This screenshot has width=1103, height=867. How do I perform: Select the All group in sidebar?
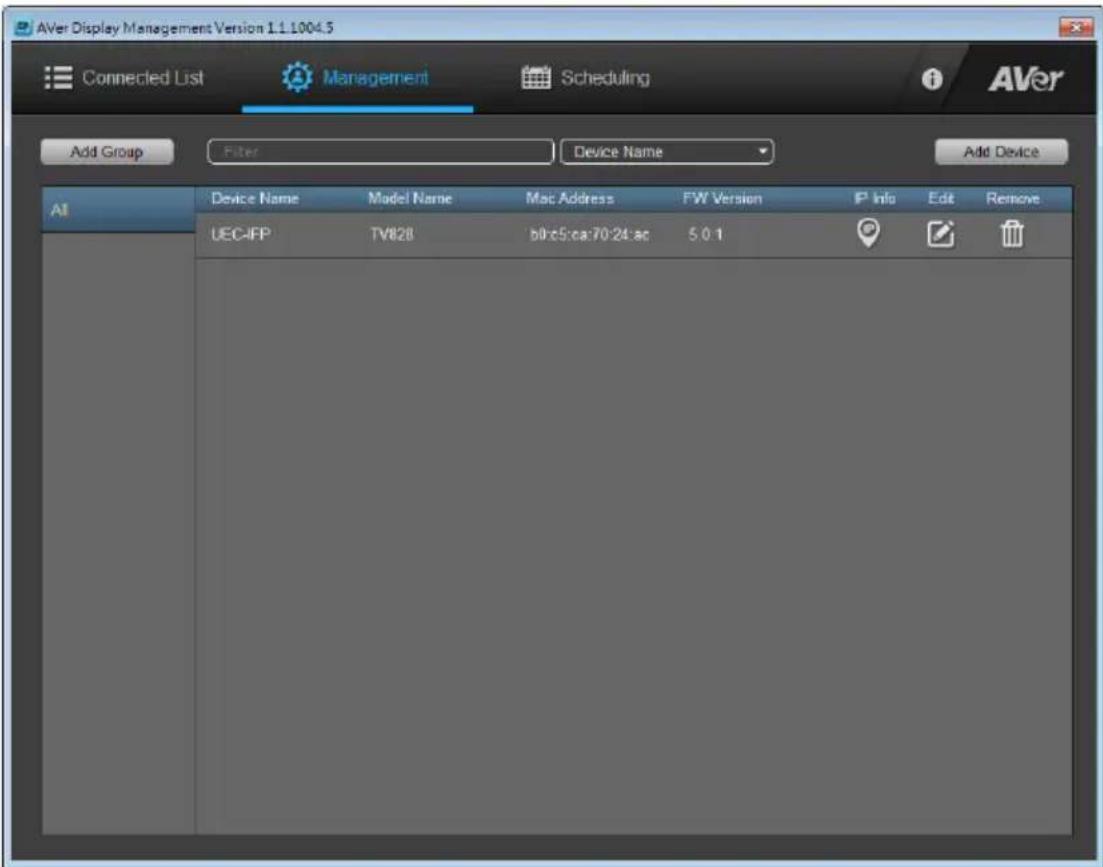(x=118, y=210)
